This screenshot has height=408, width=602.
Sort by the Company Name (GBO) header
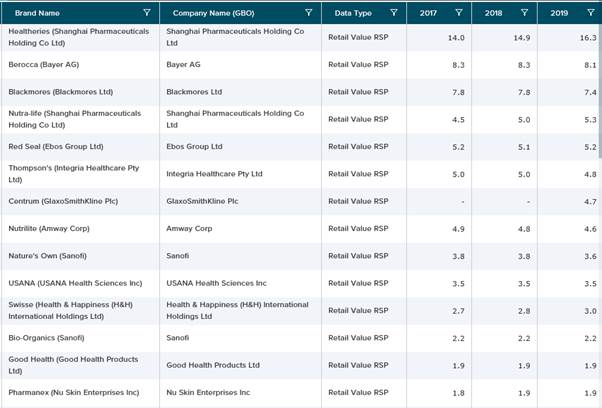click(213, 13)
